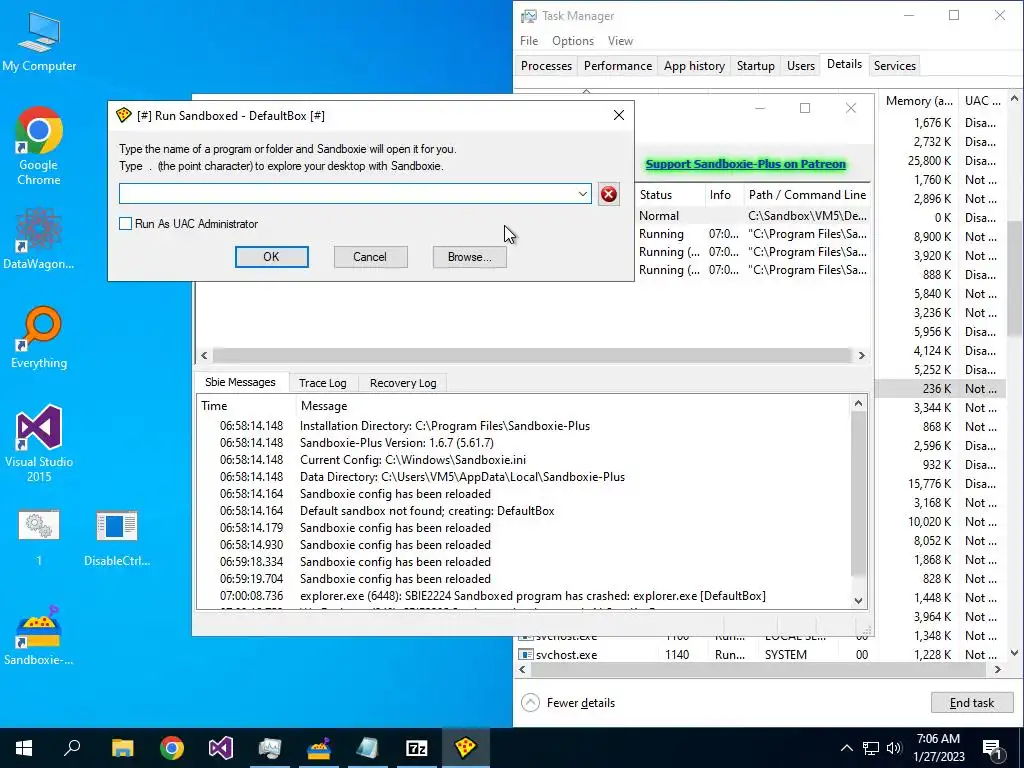
Task: Open the Trace Log tab
Action: click(323, 383)
